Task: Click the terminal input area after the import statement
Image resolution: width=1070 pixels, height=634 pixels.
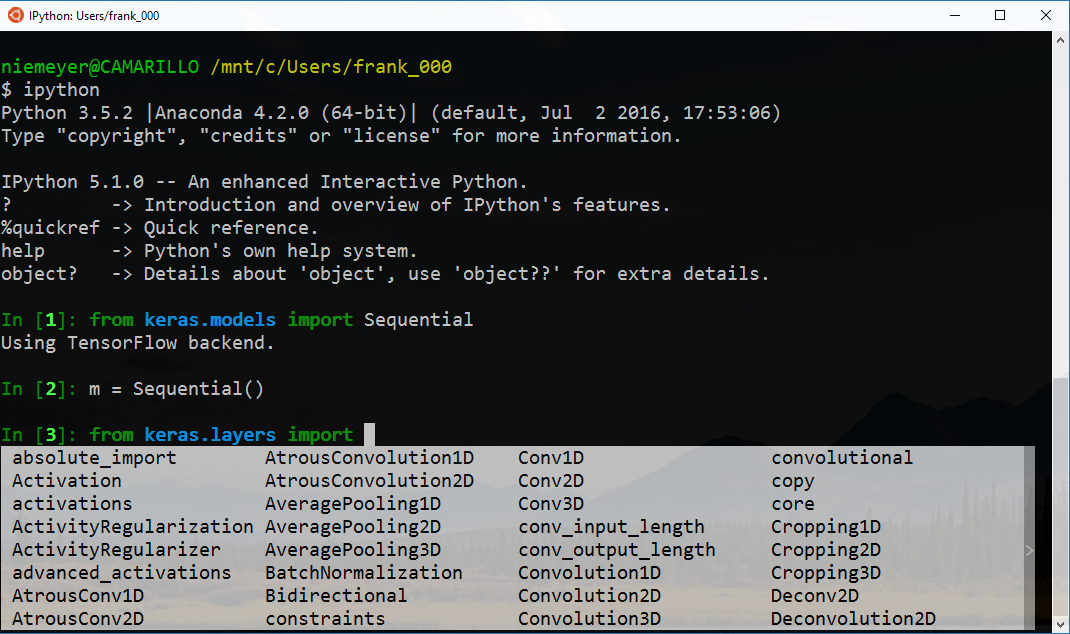Action: (x=372, y=434)
